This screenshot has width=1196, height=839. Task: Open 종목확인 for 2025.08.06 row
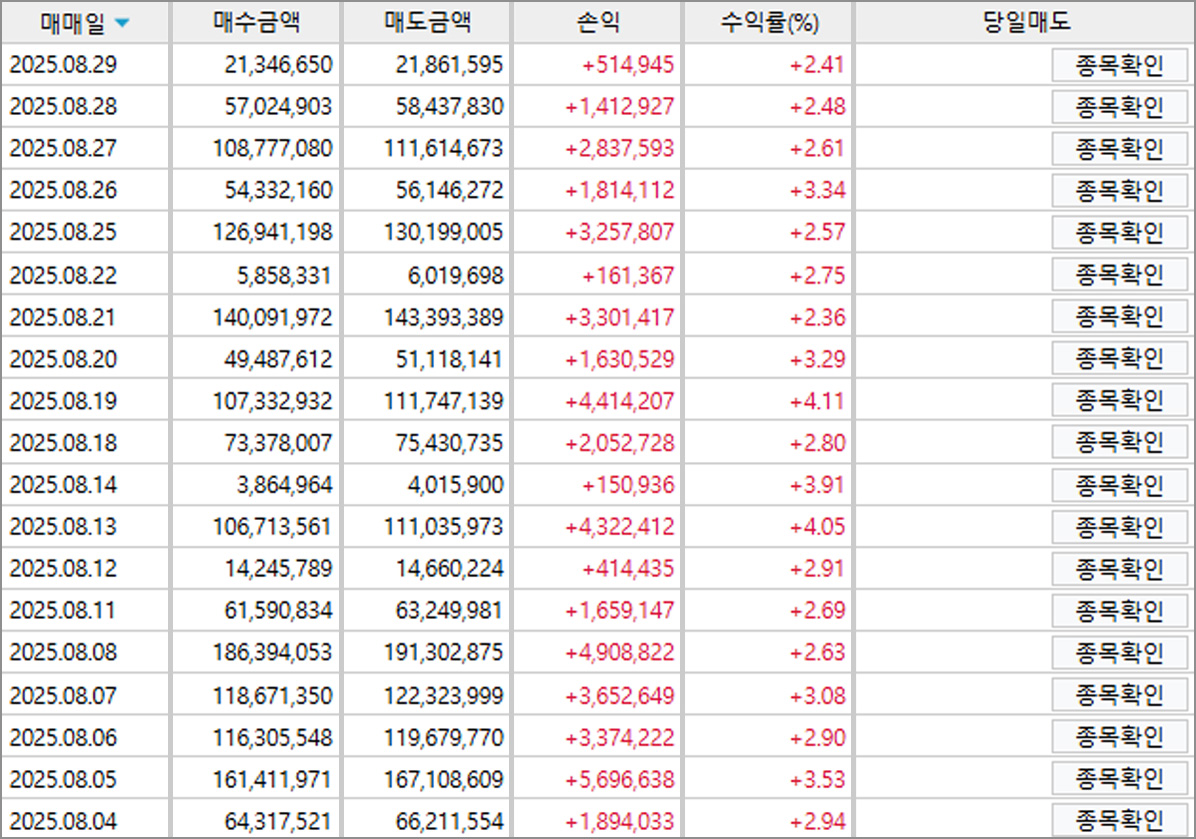pos(1119,738)
